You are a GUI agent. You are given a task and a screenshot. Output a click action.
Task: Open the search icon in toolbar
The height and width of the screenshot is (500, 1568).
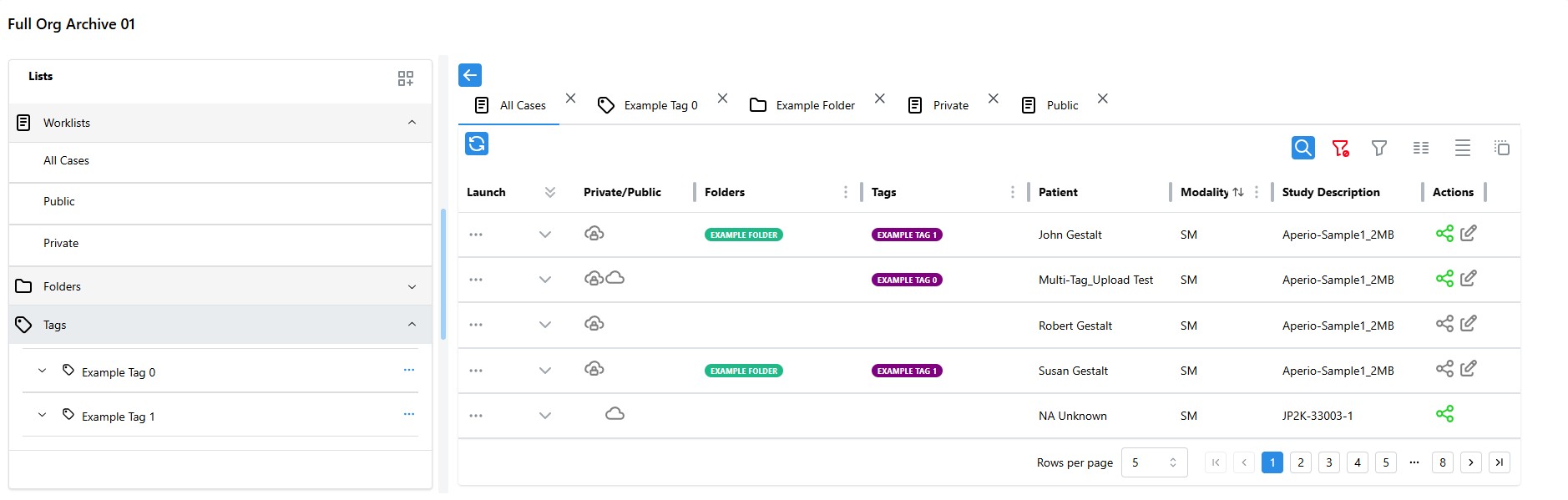pyautogui.click(x=1302, y=148)
